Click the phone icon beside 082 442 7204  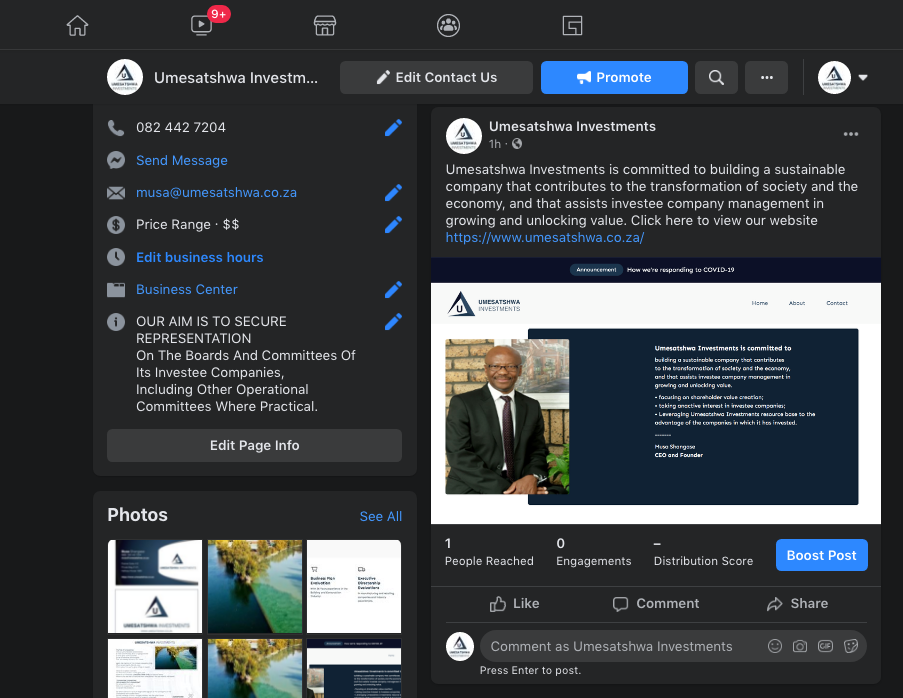click(116, 128)
